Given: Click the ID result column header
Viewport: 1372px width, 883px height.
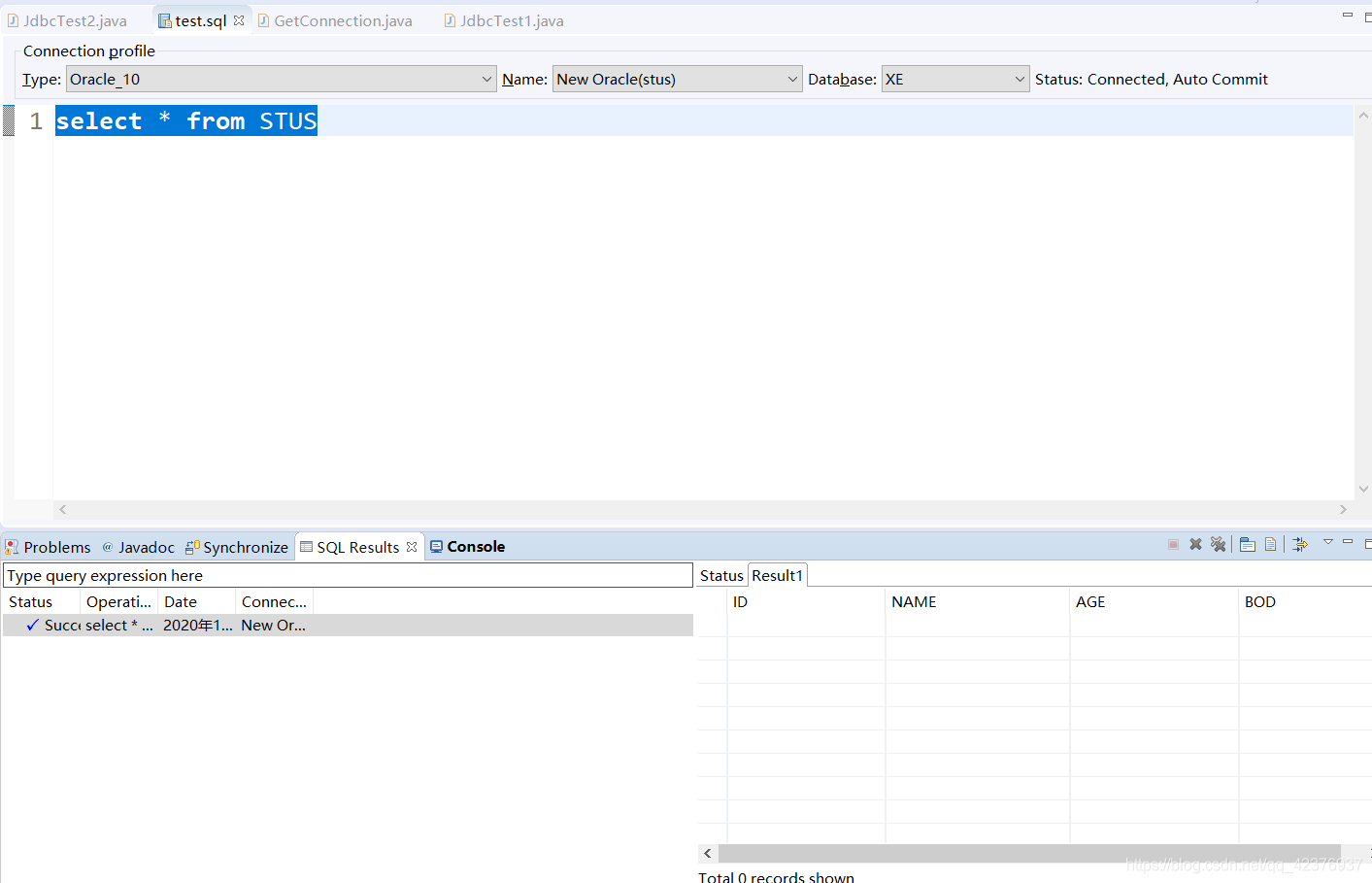Looking at the screenshot, I should (806, 601).
